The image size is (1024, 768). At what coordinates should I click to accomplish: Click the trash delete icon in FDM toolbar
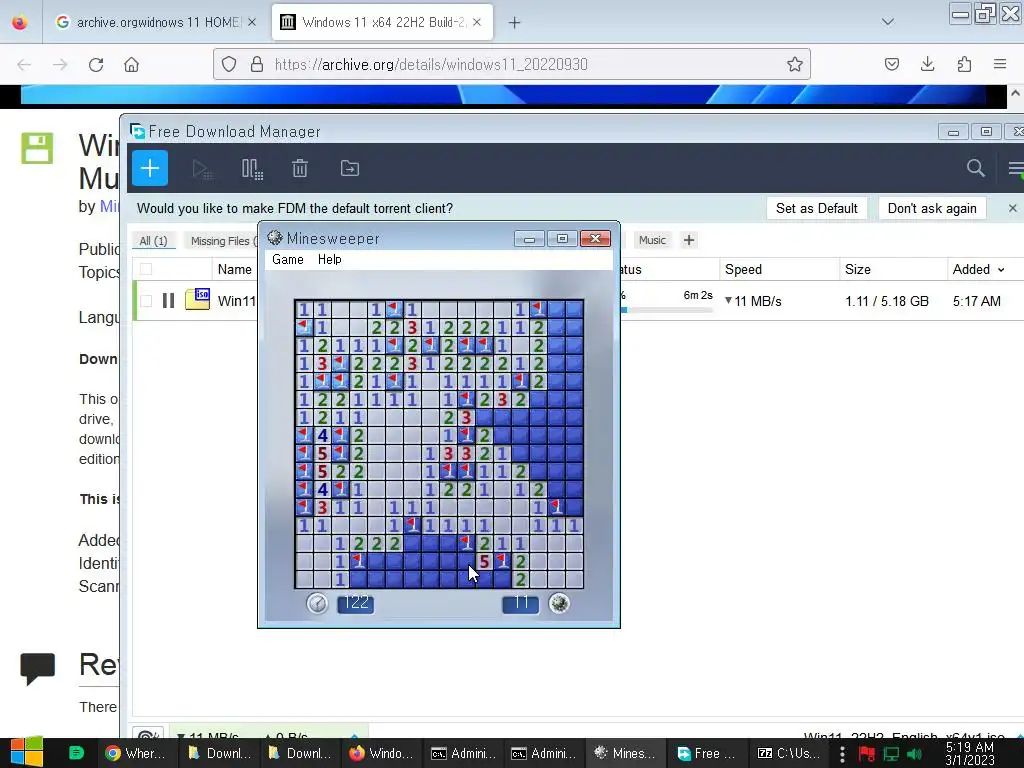[x=300, y=168]
